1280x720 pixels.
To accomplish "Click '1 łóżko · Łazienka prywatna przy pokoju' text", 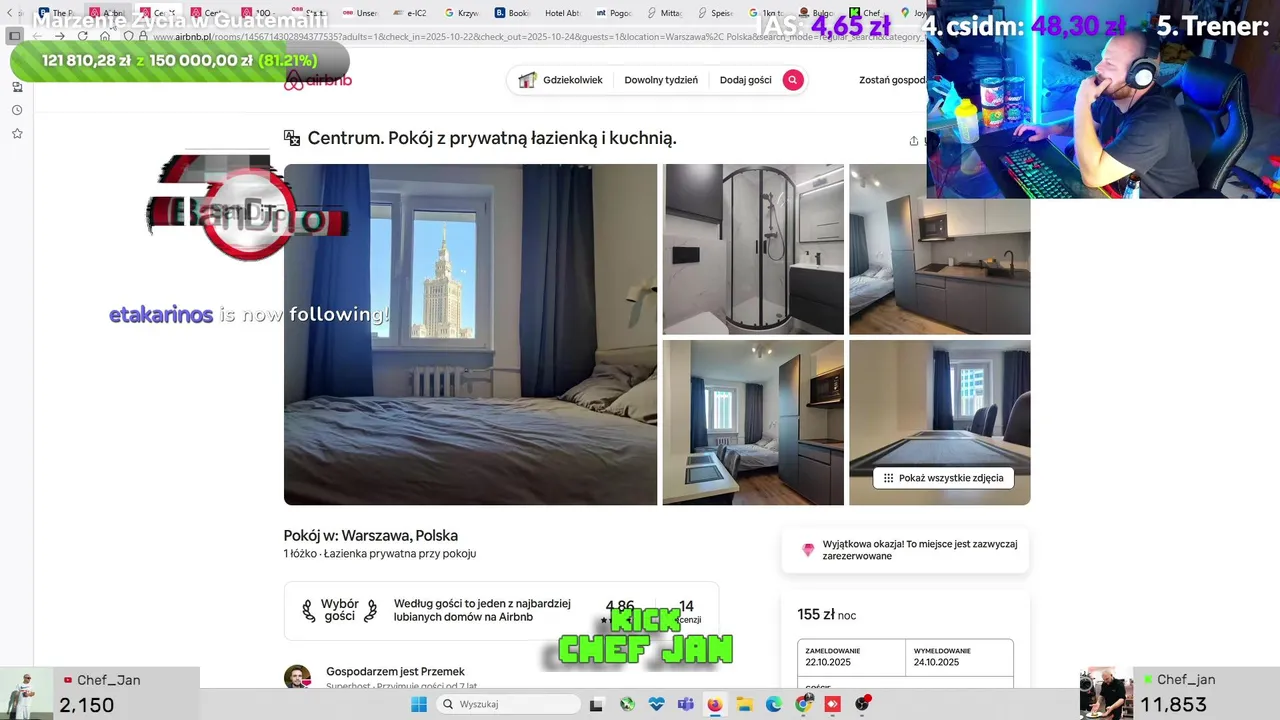I will tap(380, 553).
